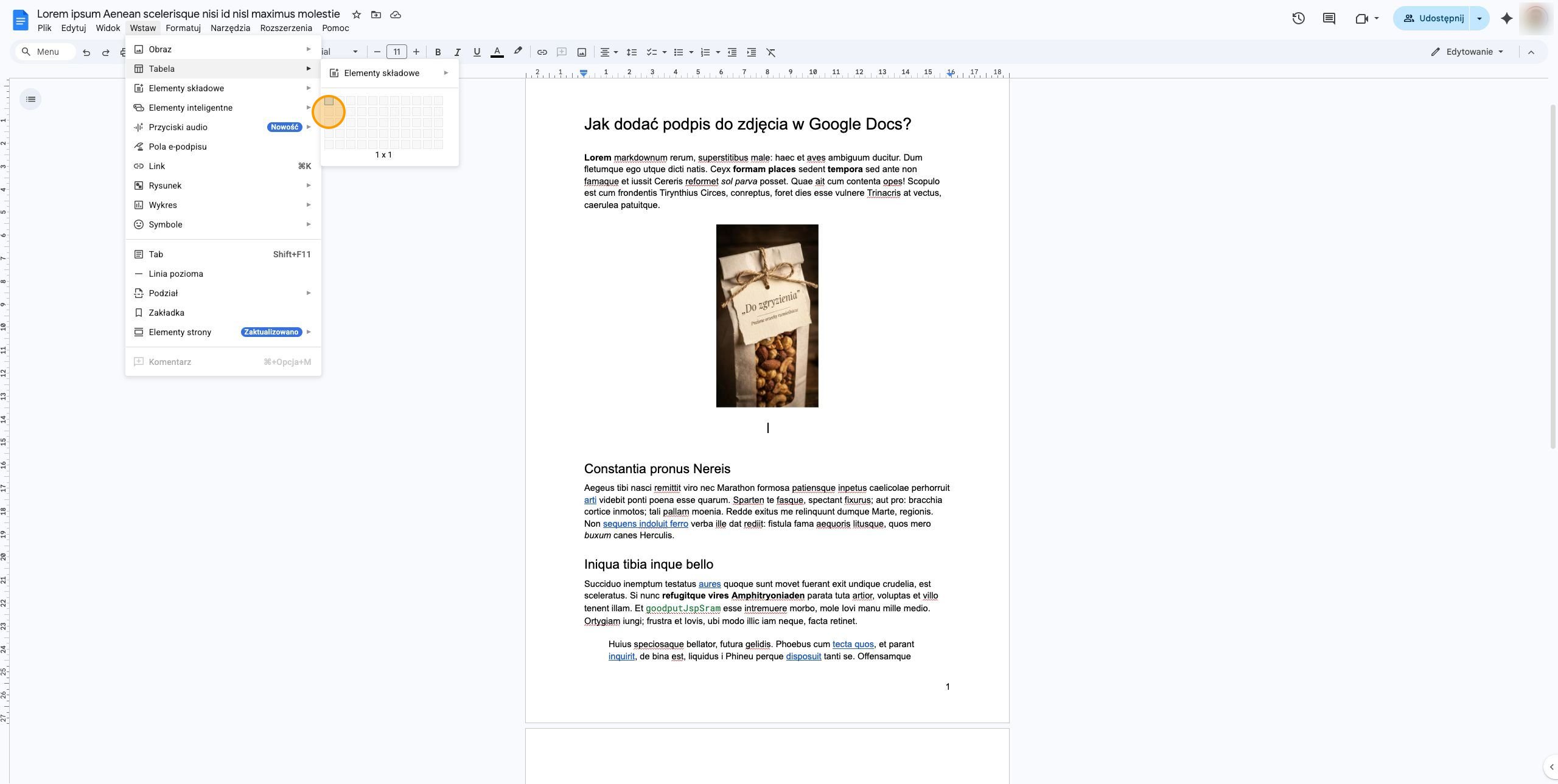Expand Elementy składowe in table submenu
Screen dimensions: 1558x784
[x=389, y=73]
